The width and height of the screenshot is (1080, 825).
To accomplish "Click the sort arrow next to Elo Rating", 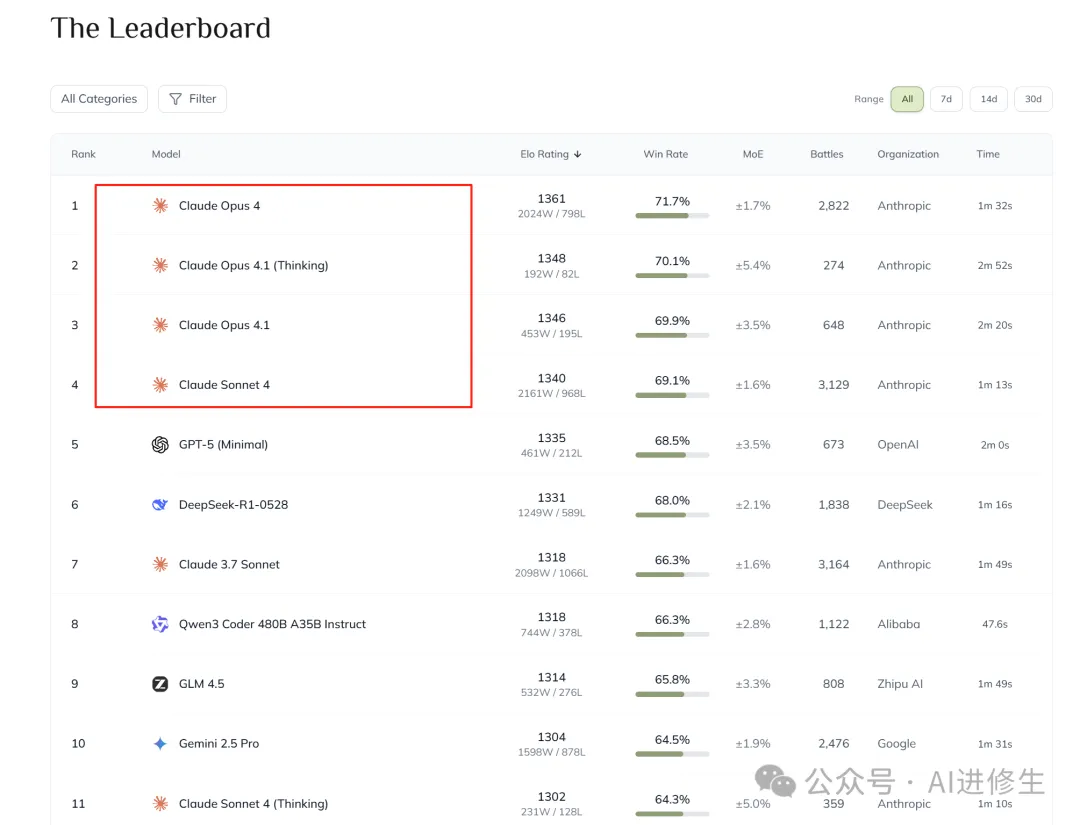I will [577, 154].
